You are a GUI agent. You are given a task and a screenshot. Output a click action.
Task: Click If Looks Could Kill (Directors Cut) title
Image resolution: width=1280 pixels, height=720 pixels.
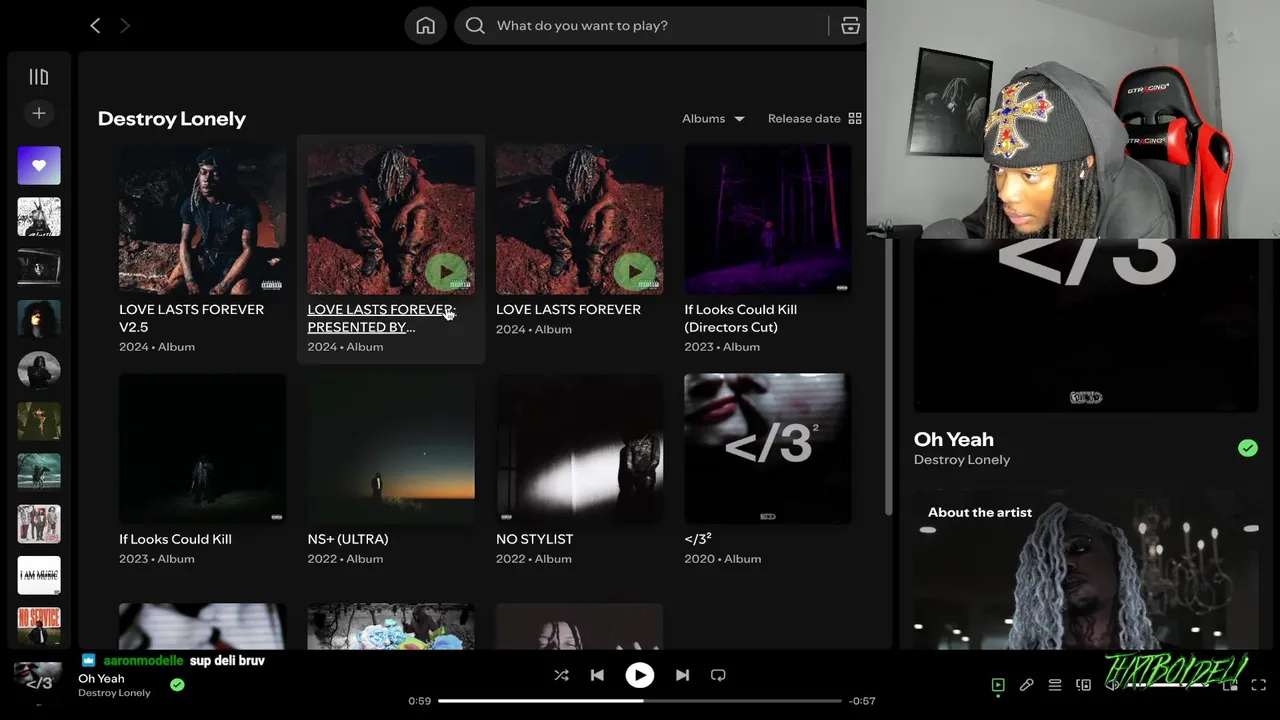point(741,318)
